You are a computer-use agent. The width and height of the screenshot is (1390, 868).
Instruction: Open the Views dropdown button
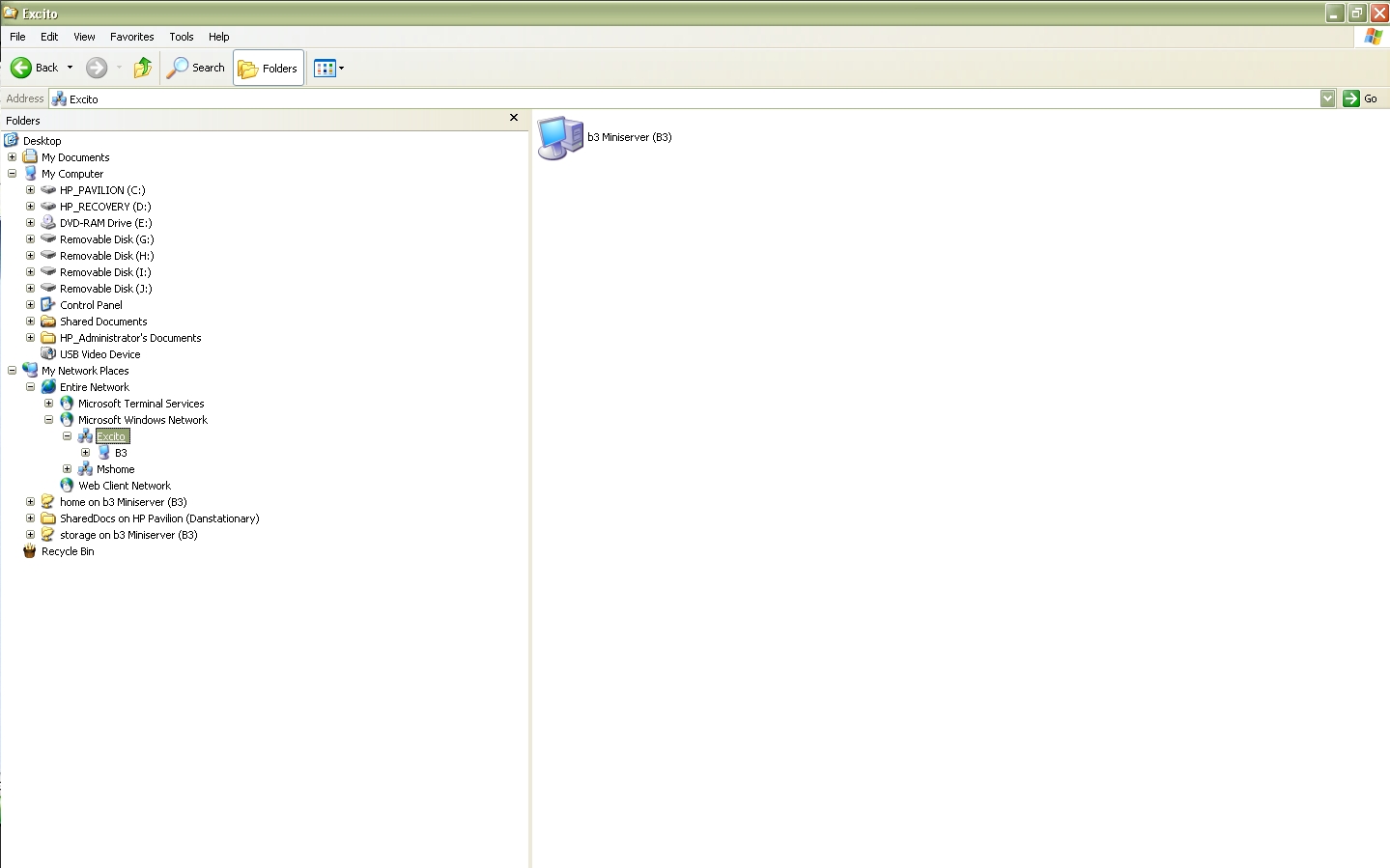[328, 69]
